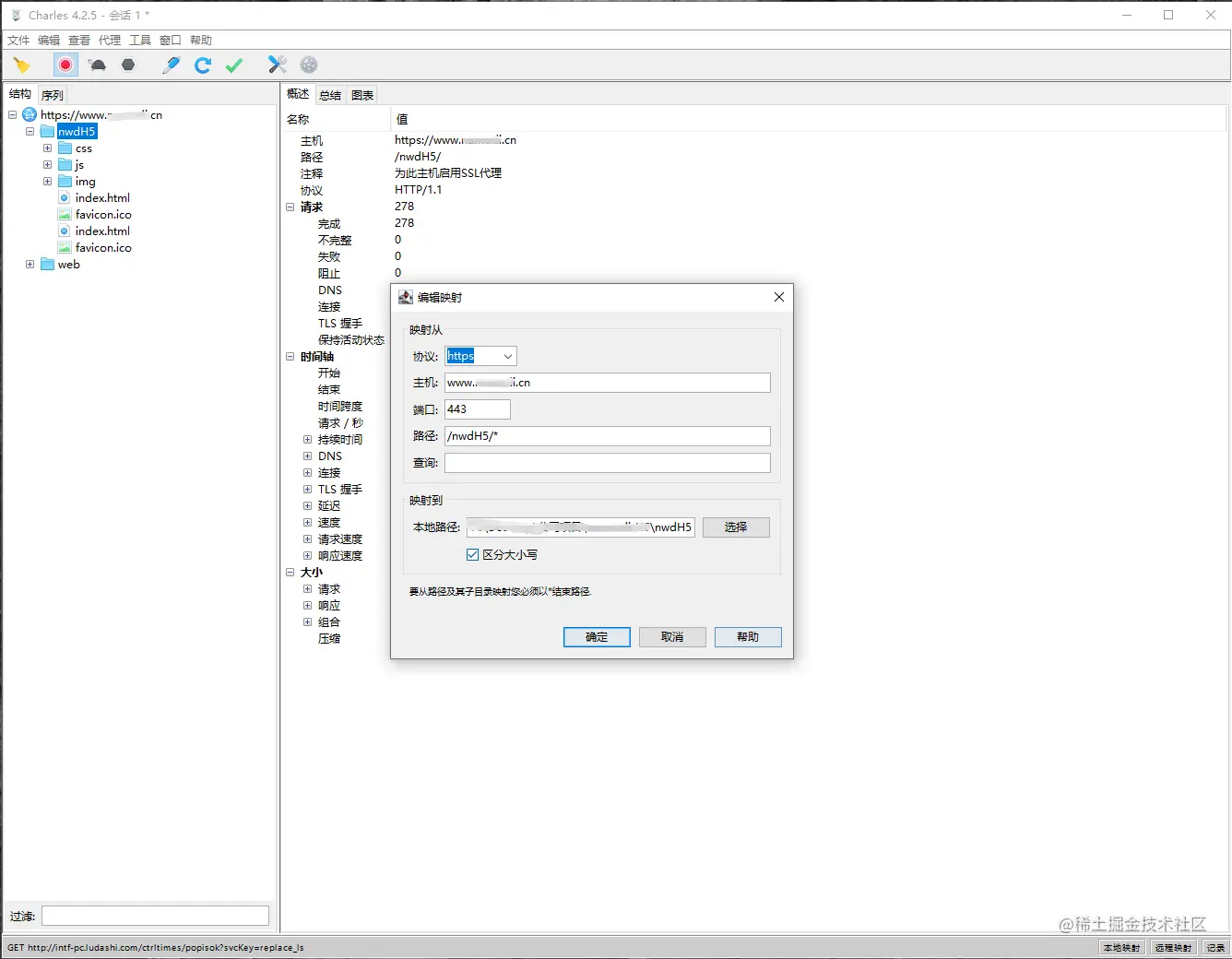
Task: Collapse the nwdH5 folder node
Action: [30, 131]
